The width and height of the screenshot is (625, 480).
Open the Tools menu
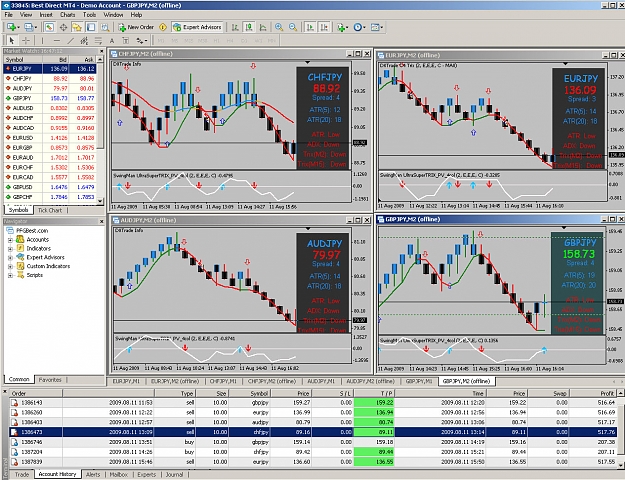(x=89, y=15)
